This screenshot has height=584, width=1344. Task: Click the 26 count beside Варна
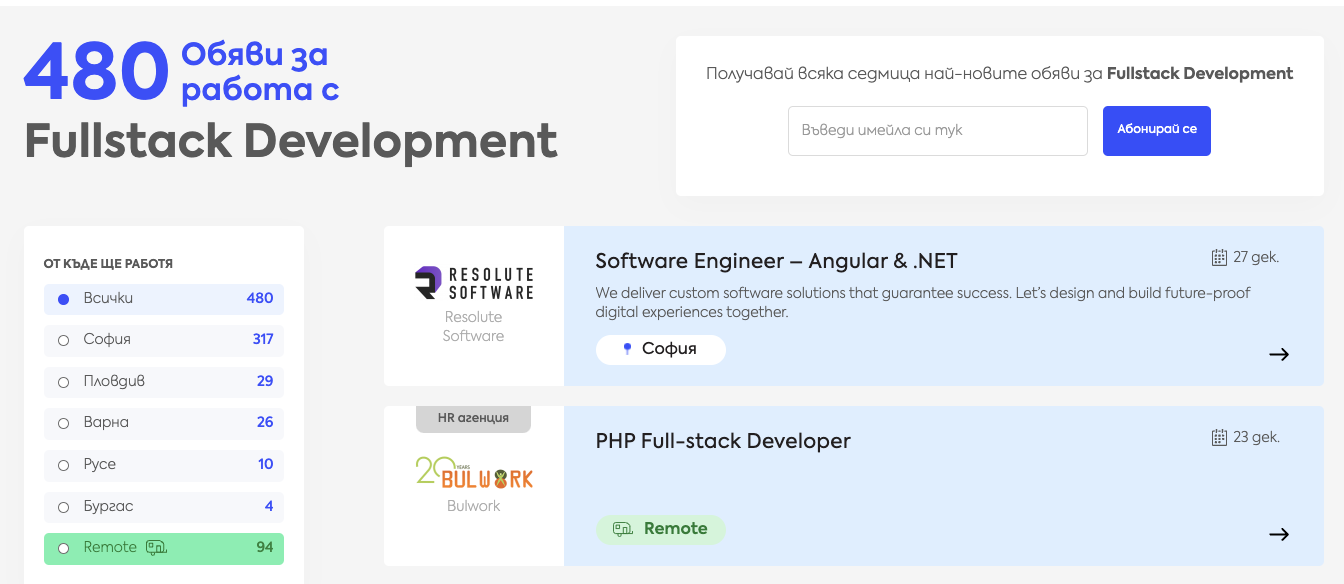[x=265, y=422]
